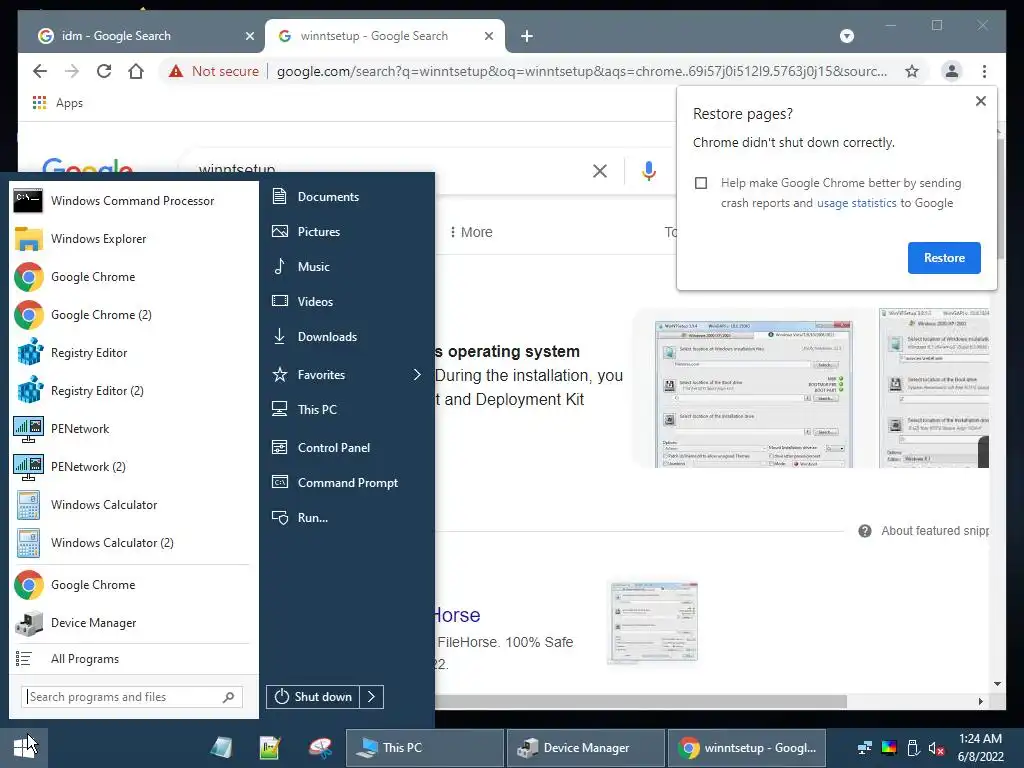
Task: Open the USB eject tray icon
Action: 913,747
